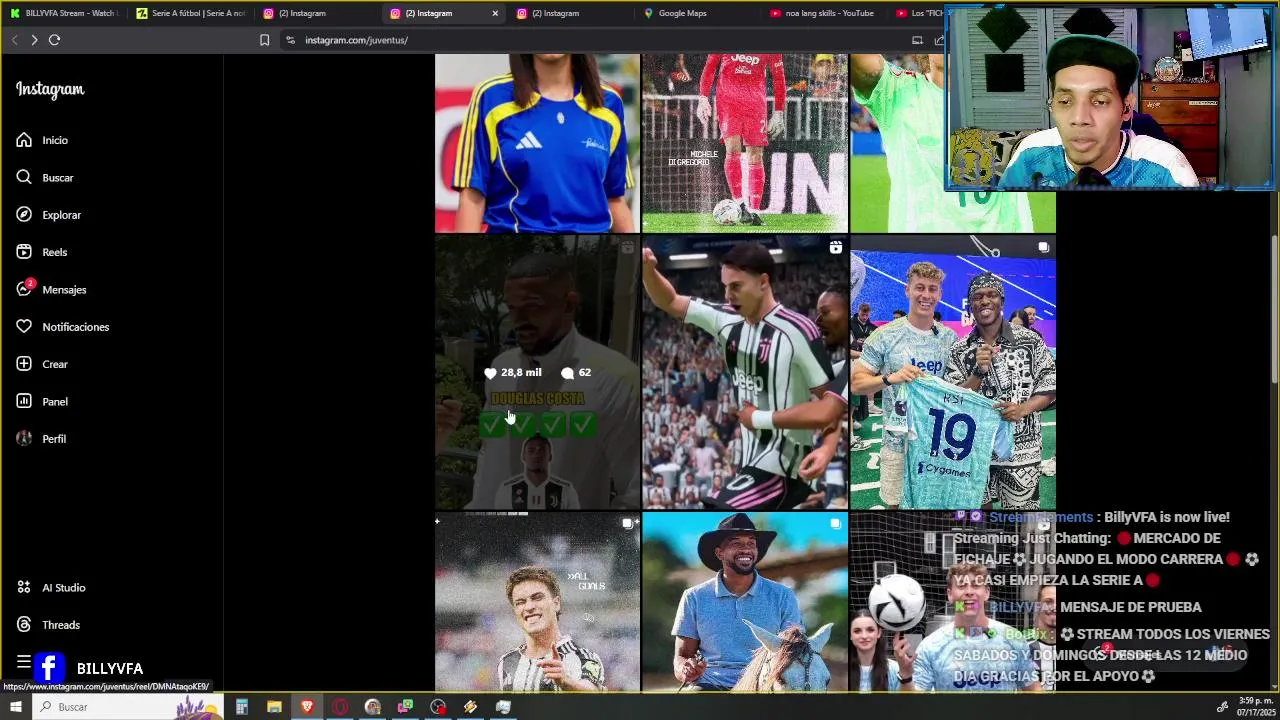Open the hamburger More menu in the sidebar
Screen dimensions: 1280x720
(23, 662)
